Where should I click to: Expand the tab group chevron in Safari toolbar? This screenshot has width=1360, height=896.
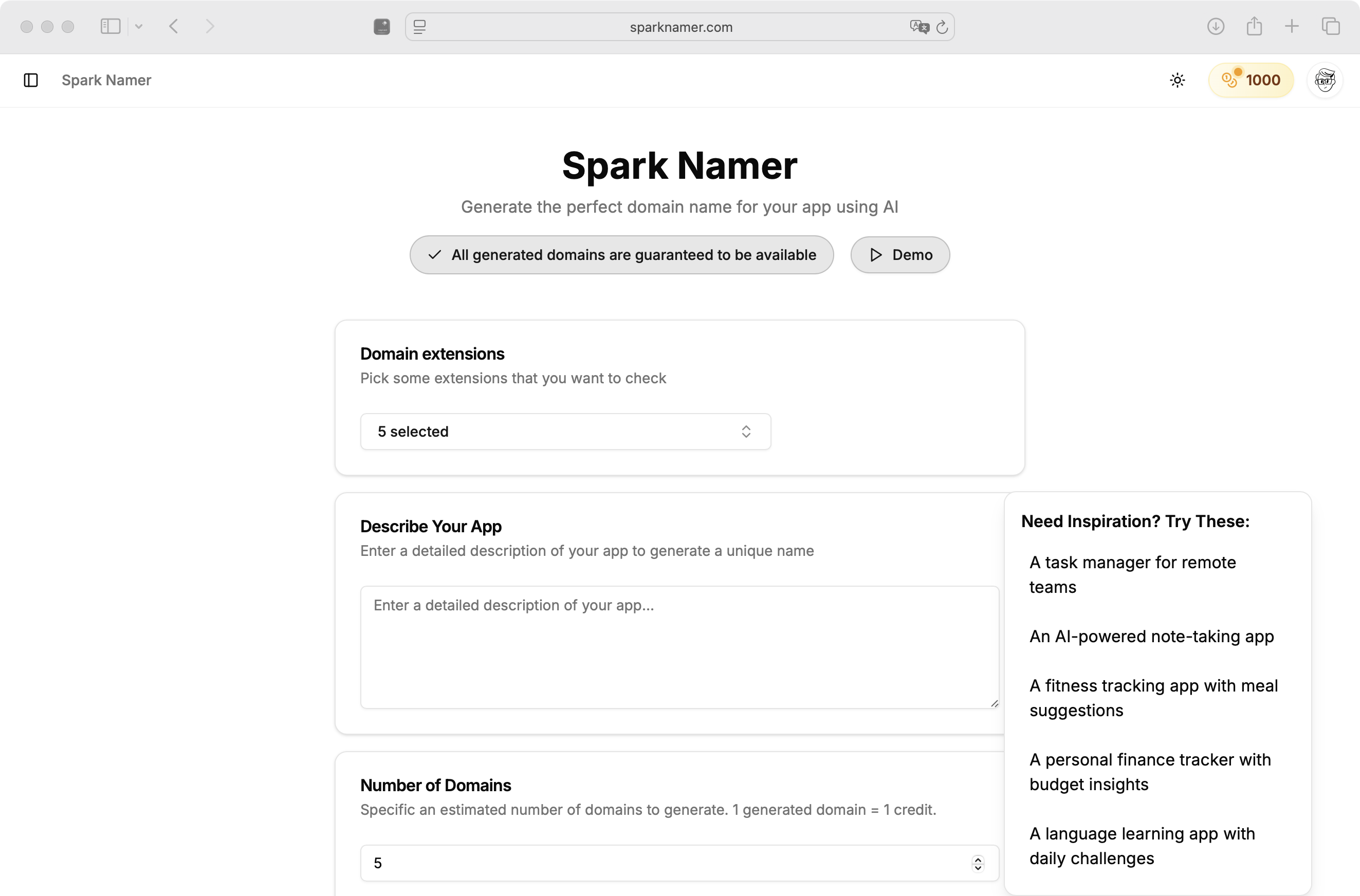coord(138,27)
